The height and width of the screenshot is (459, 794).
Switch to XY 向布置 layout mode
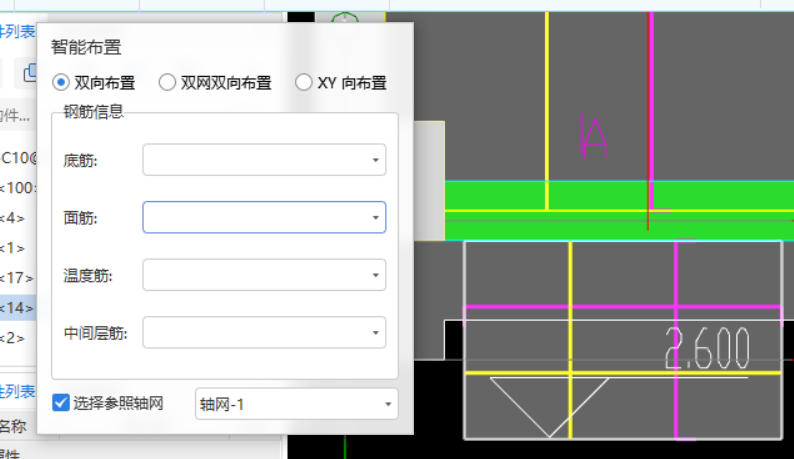(x=304, y=83)
